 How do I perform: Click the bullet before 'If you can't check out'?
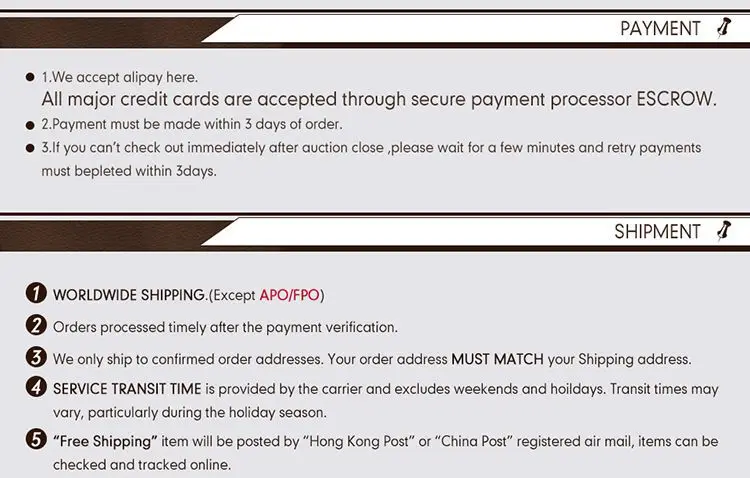[31, 149]
